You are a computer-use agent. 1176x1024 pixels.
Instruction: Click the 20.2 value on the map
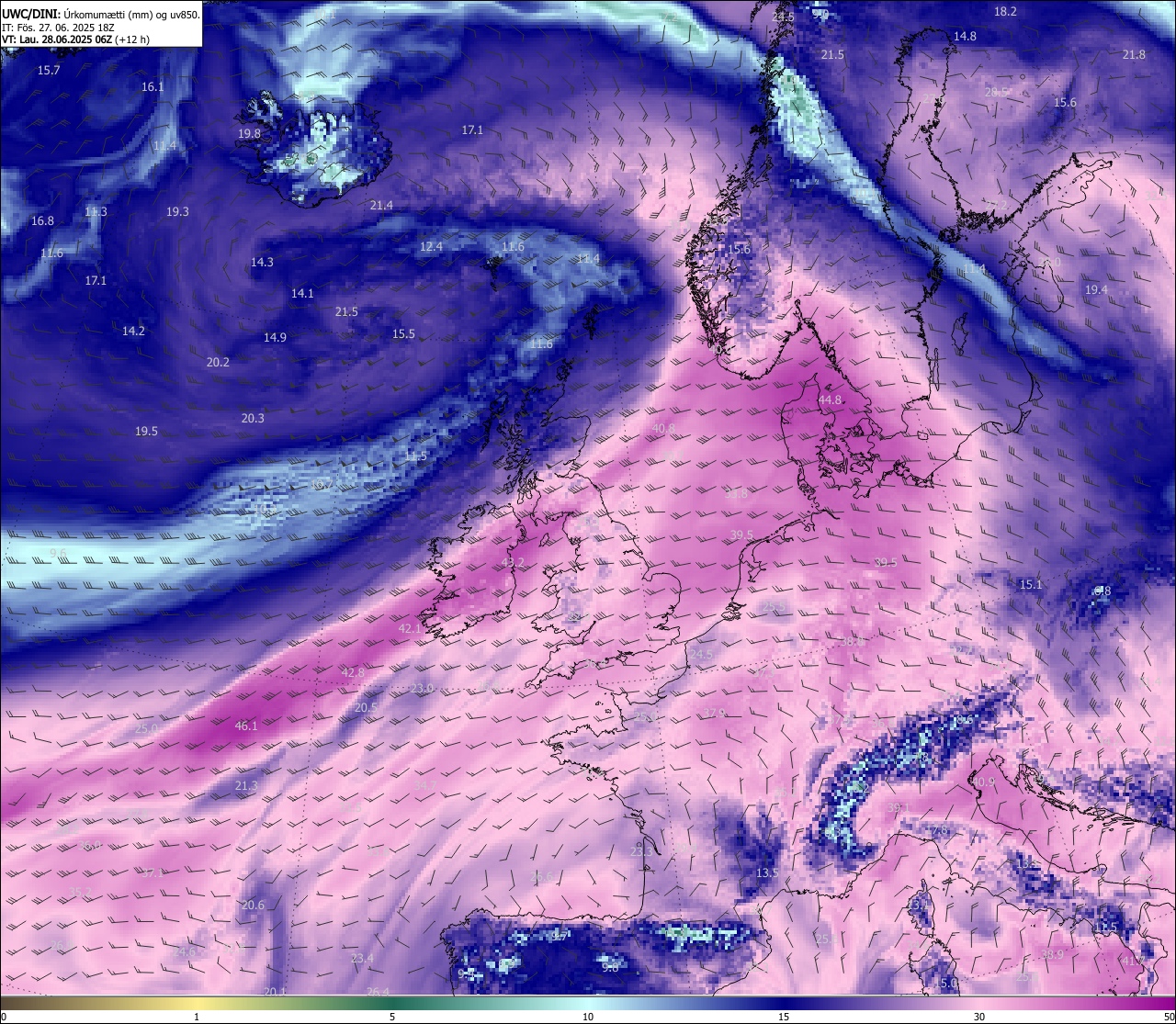[x=218, y=363]
